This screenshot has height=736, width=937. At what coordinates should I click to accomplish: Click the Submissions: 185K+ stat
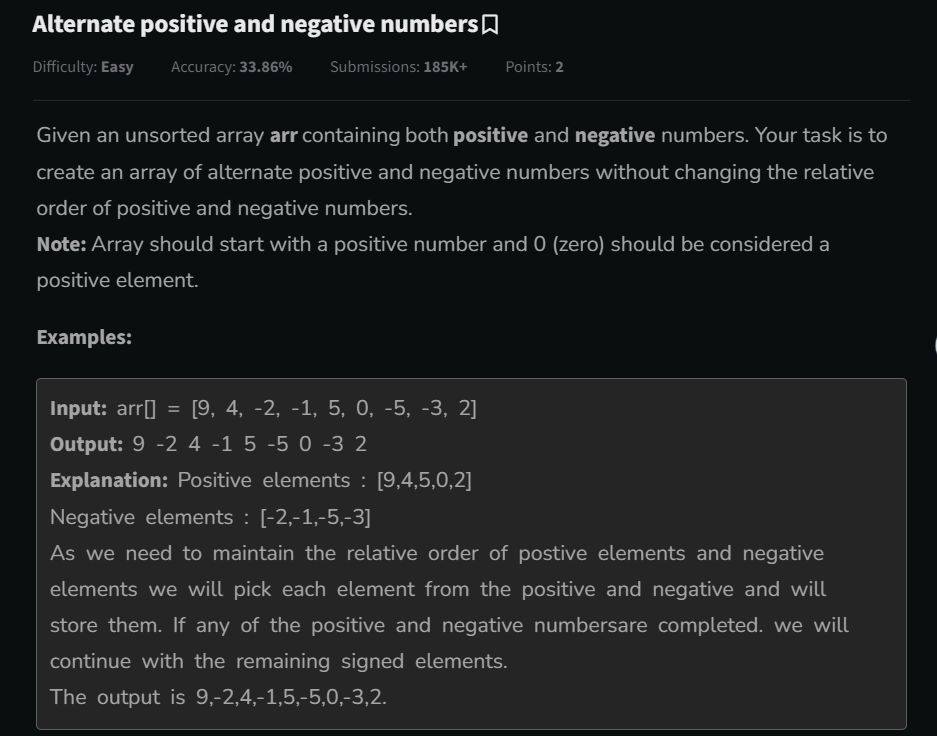(x=399, y=66)
